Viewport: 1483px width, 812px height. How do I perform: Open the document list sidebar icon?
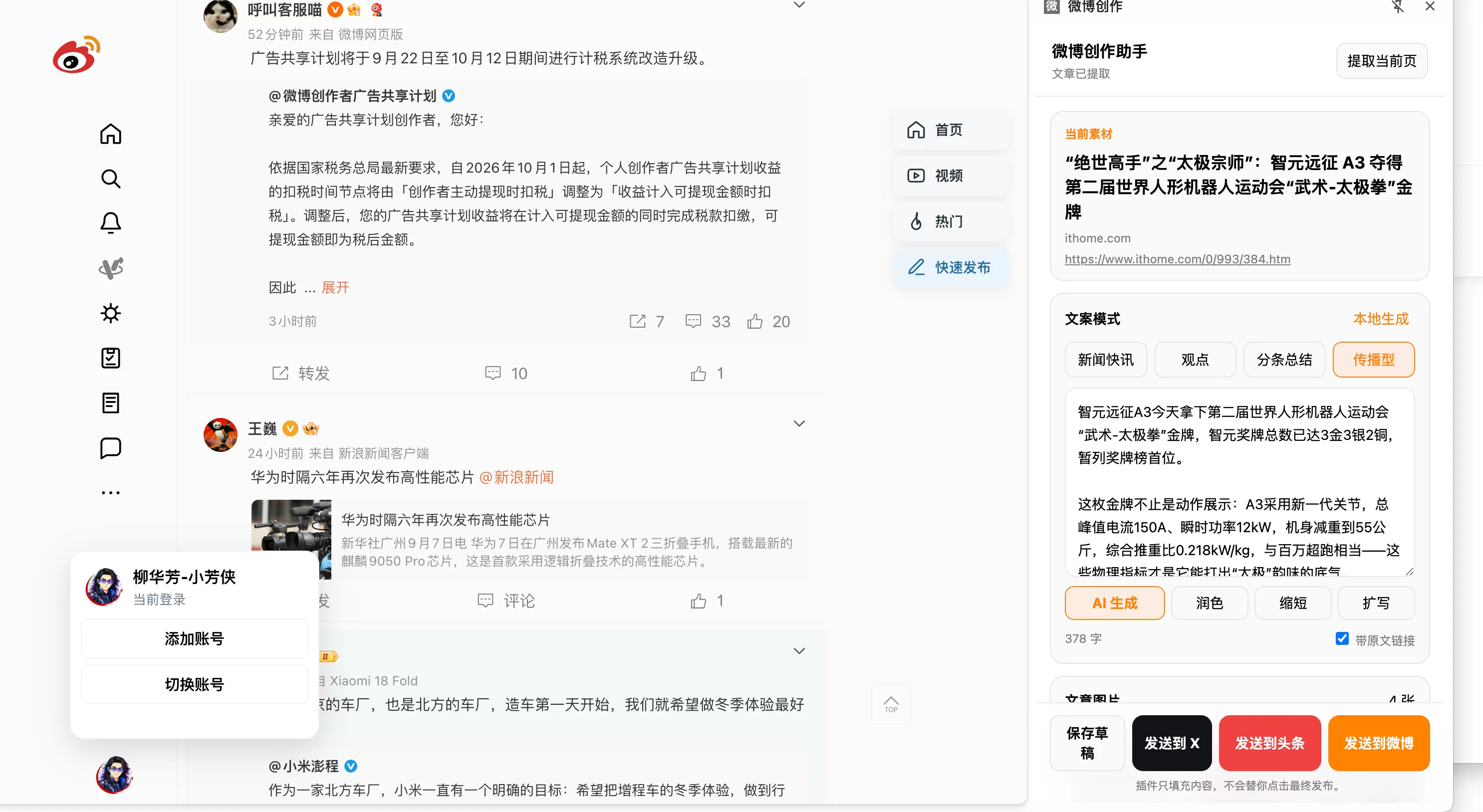coord(111,403)
